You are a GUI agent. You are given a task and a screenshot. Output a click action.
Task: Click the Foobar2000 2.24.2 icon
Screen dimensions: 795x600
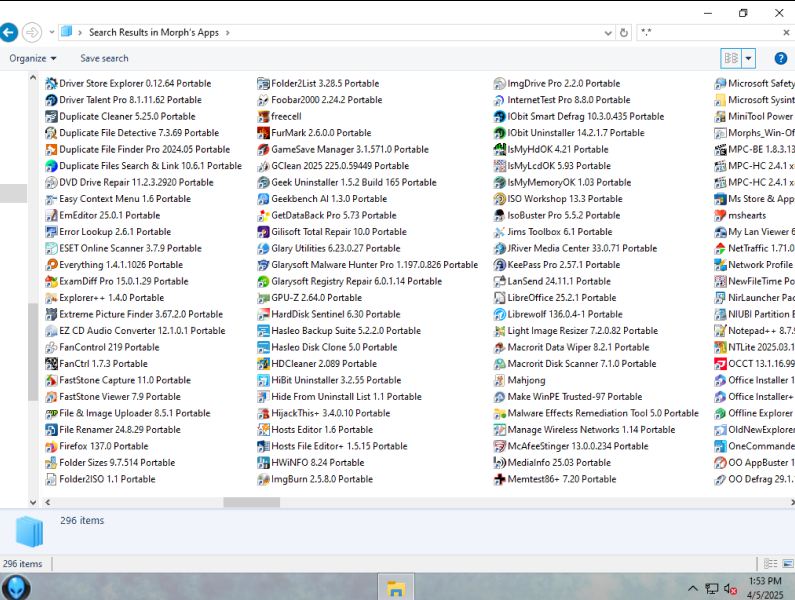(x=263, y=100)
